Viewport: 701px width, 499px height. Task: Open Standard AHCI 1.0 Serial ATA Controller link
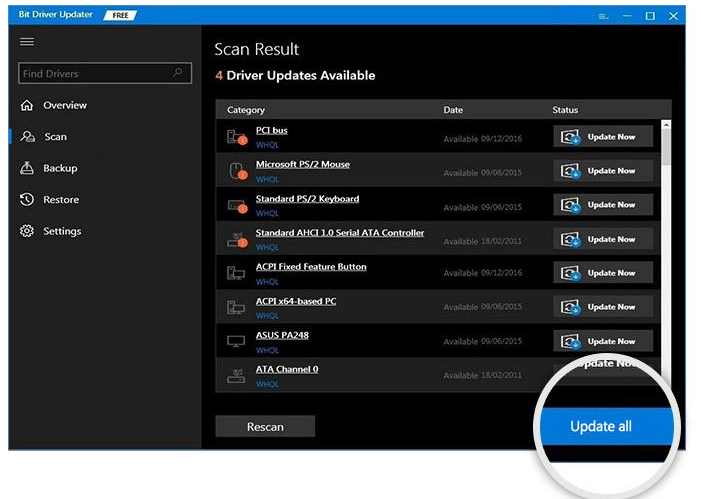coord(340,233)
